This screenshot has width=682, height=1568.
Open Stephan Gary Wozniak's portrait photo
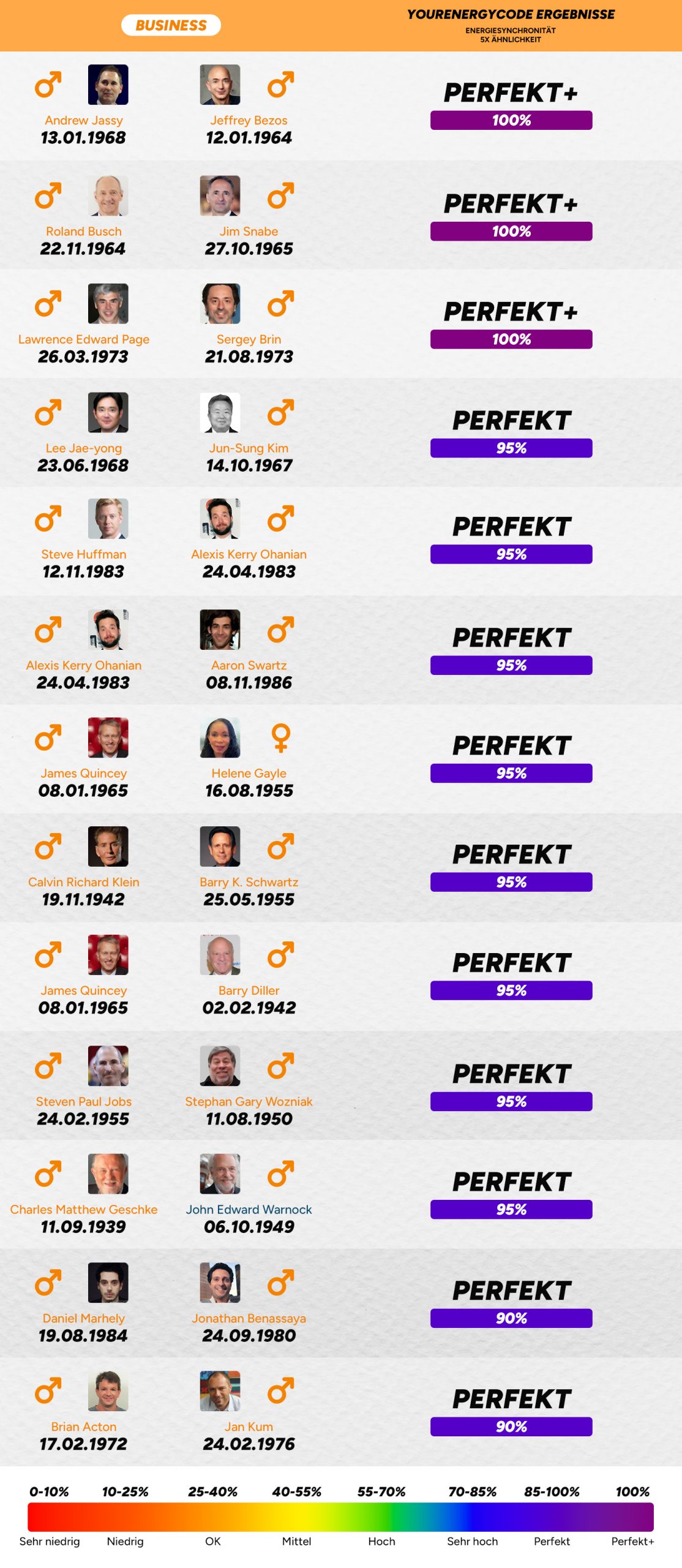(220, 1066)
